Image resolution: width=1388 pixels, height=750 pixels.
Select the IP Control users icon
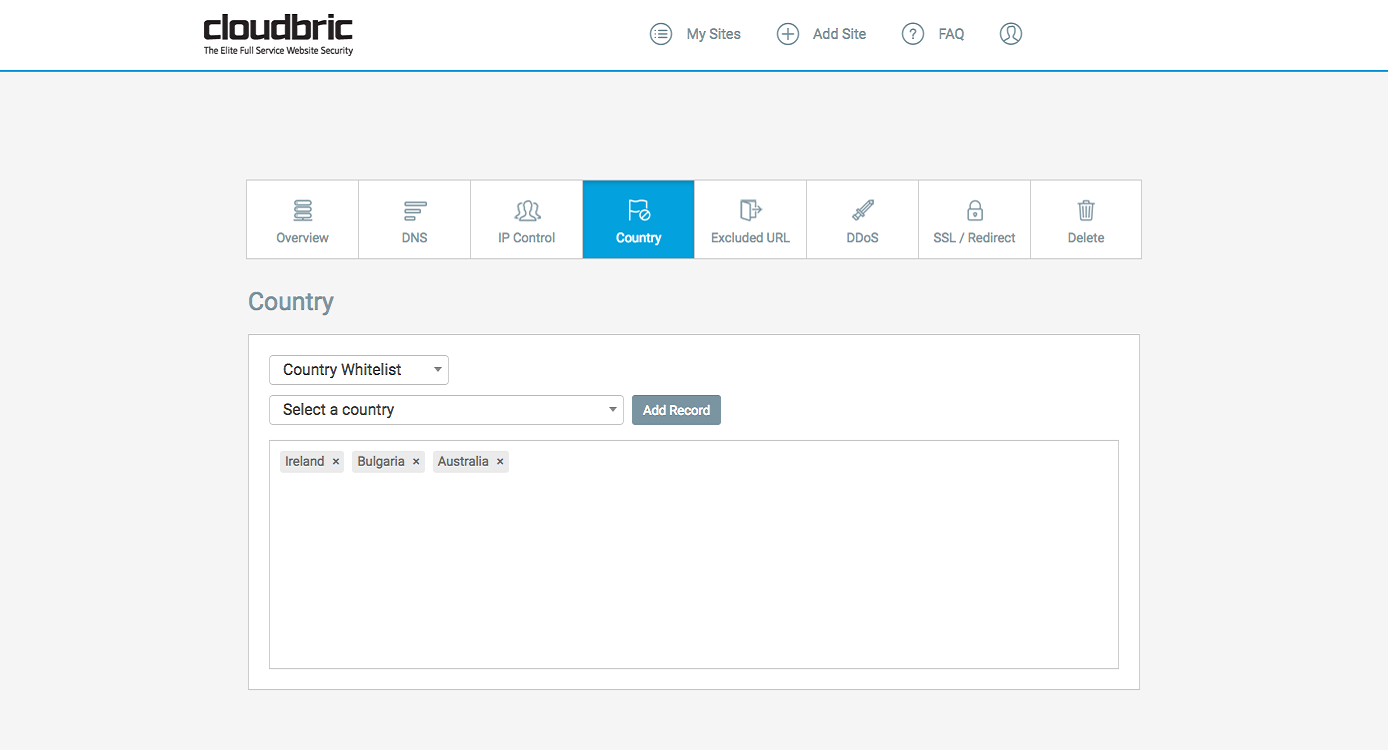click(527, 210)
